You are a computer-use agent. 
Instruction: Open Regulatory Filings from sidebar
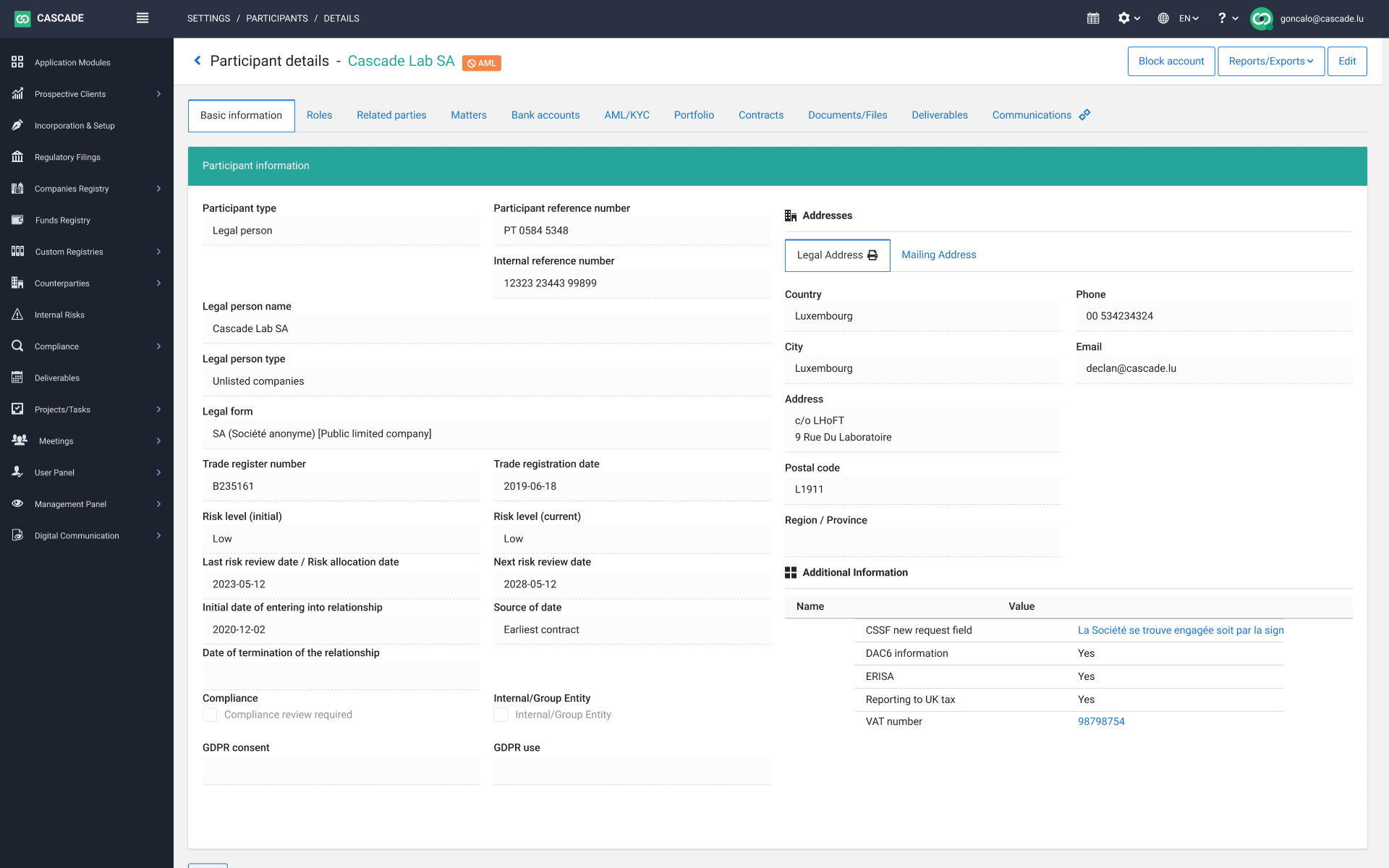point(67,157)
